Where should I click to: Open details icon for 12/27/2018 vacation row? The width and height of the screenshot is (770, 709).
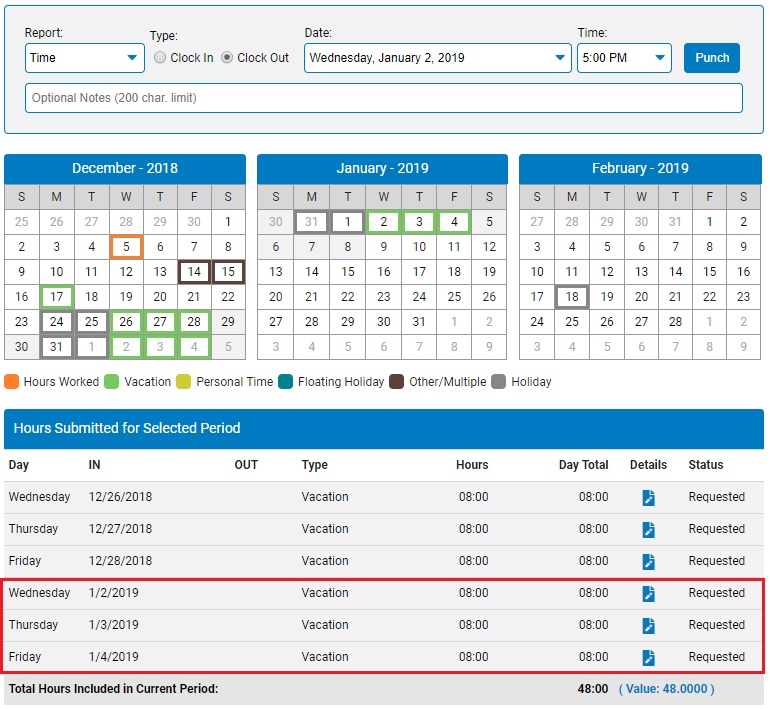point(648,529)
